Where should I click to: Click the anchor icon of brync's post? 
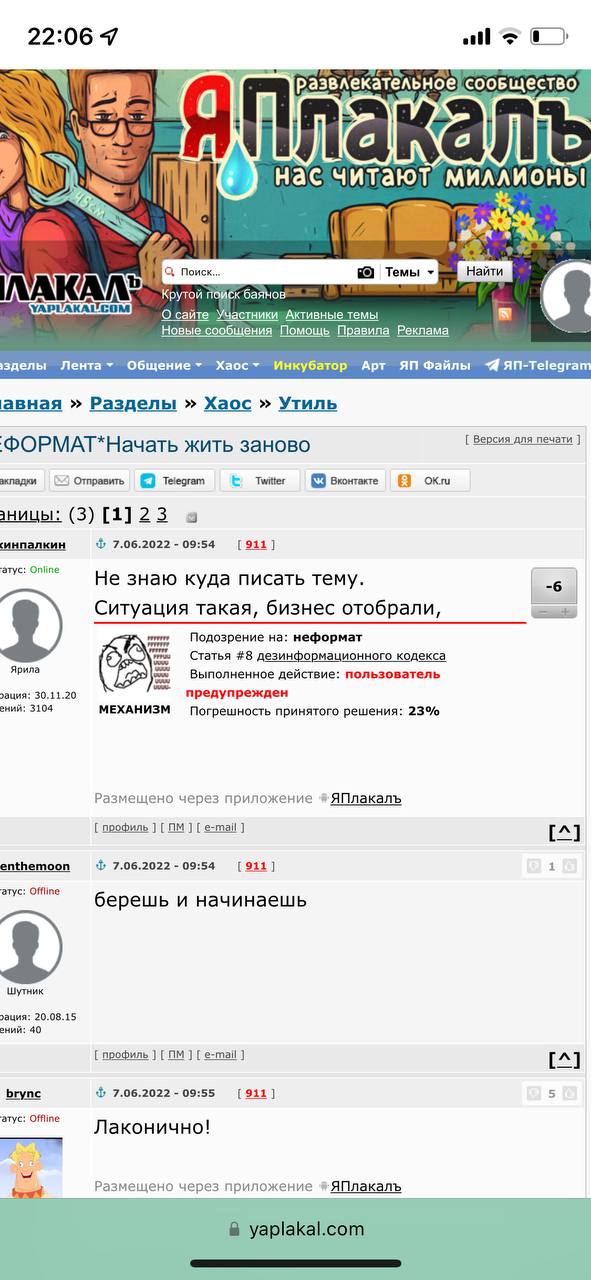click(100, 1093)
